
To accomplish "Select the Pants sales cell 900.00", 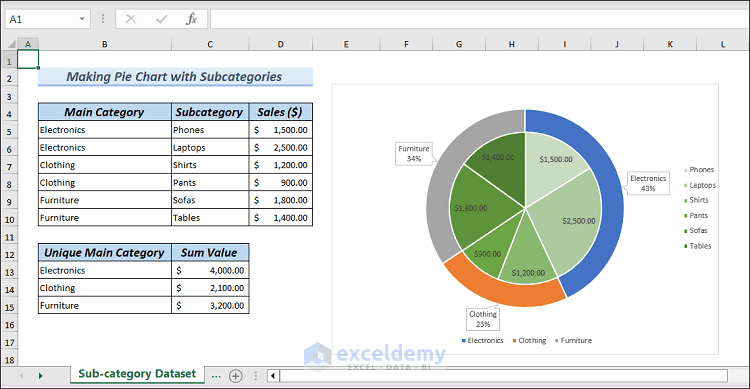I will tap(280, 183).
